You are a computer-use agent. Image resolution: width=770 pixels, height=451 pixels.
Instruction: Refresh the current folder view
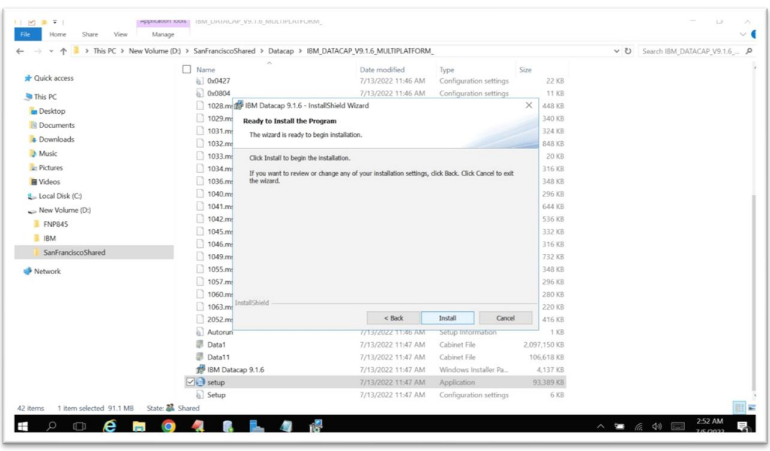pos(628,51)
